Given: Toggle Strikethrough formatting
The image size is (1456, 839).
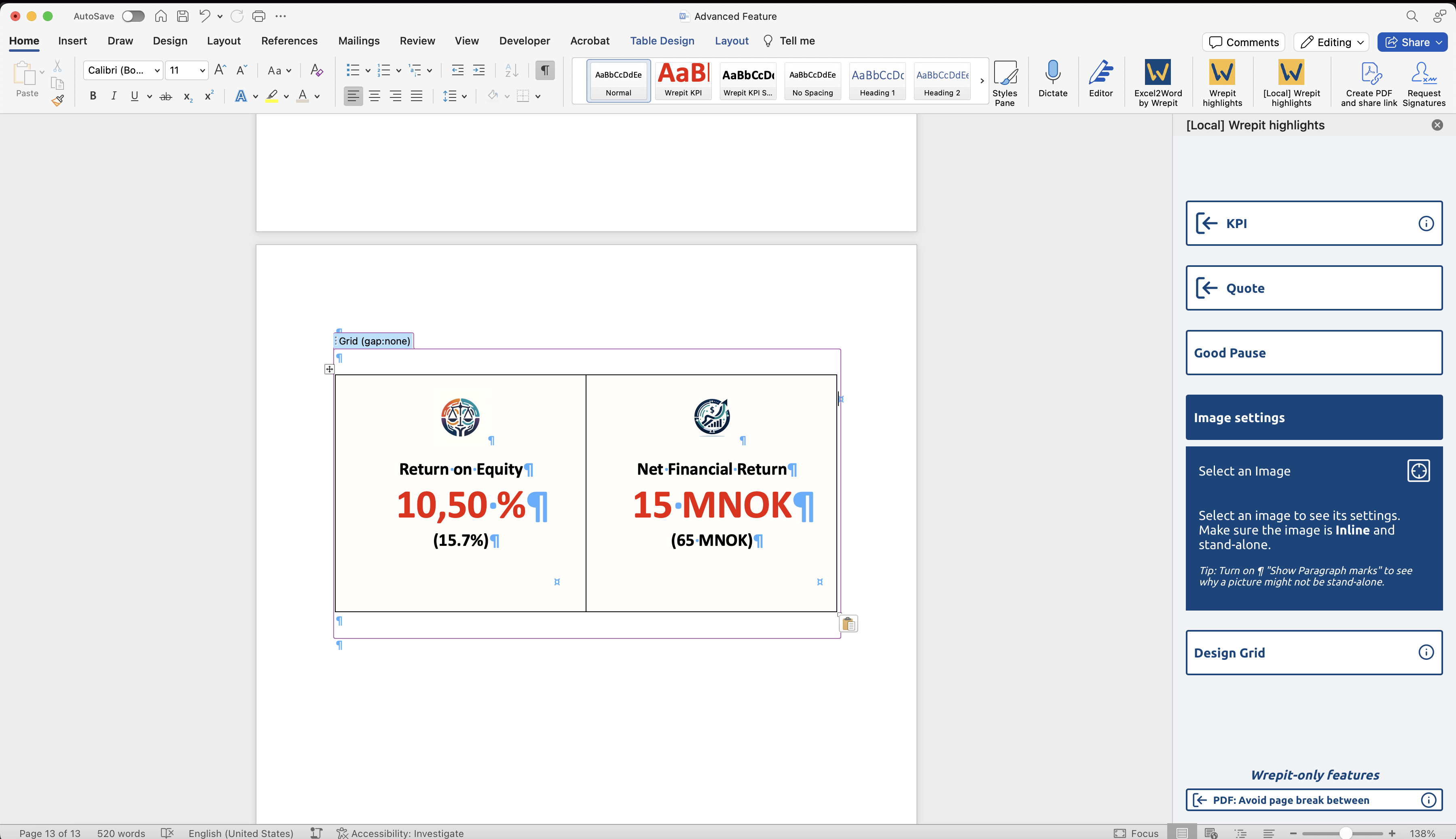Looking at the screenshot, I should pyautogui.click(x=165, y=96).
